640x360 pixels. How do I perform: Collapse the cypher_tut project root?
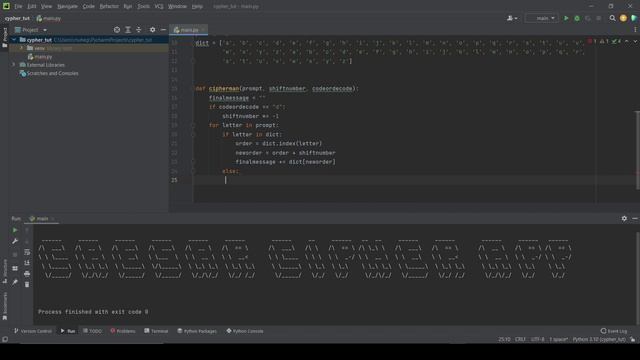14,40
